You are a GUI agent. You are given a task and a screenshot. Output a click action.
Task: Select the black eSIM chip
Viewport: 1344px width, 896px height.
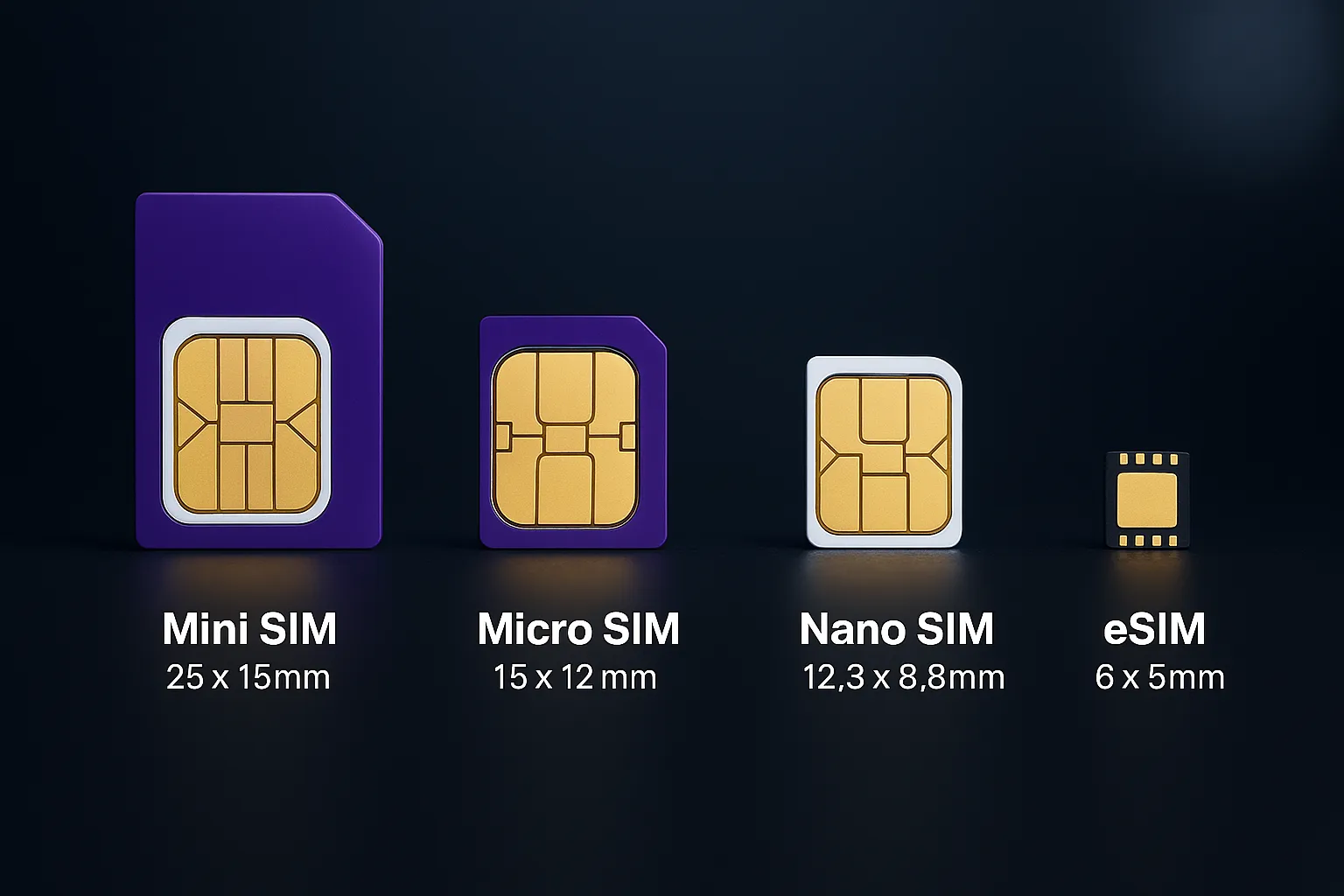[x=1147, y=500]
